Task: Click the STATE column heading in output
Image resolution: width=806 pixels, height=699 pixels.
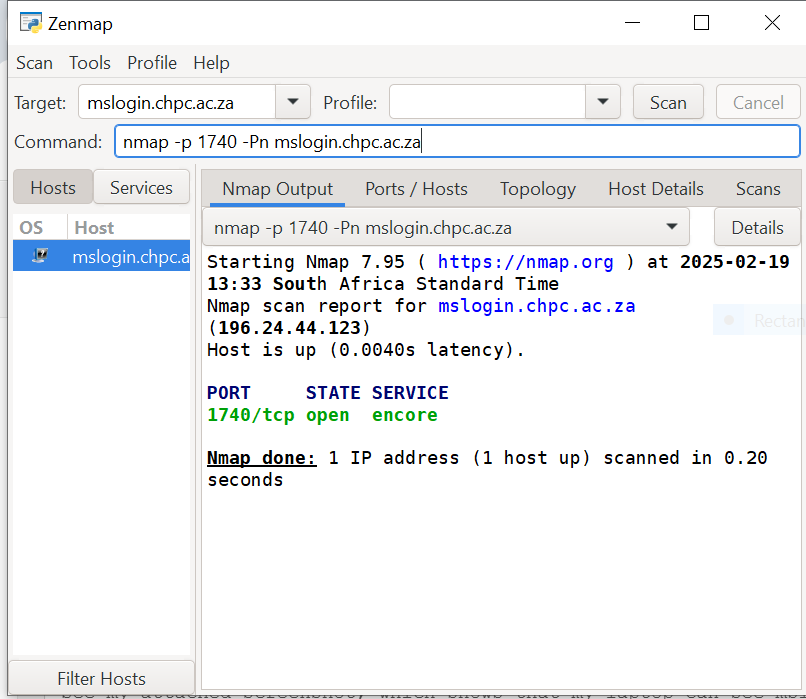Action: tap(333, 393)
